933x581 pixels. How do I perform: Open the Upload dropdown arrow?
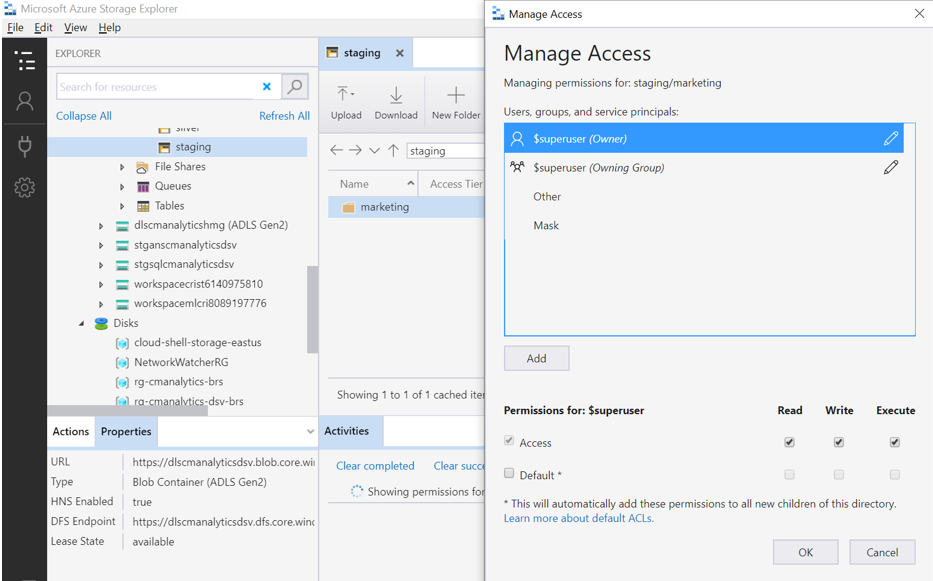click(x=352, y=94)
